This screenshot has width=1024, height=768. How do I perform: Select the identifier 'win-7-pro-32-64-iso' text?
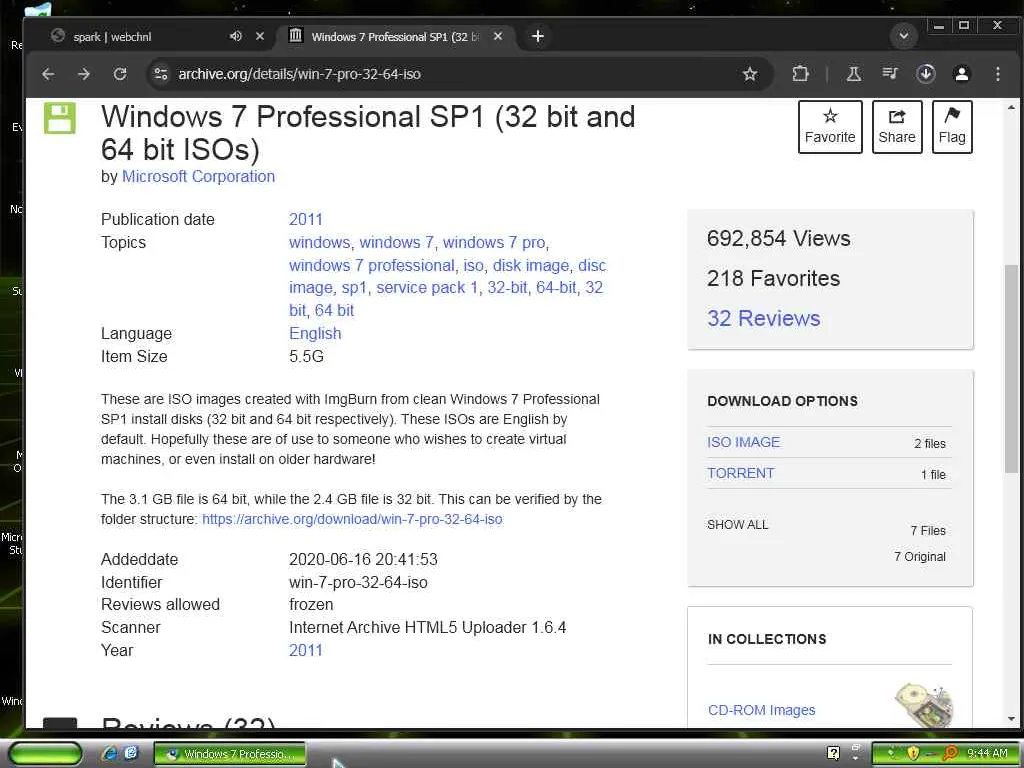click(358, 582)
